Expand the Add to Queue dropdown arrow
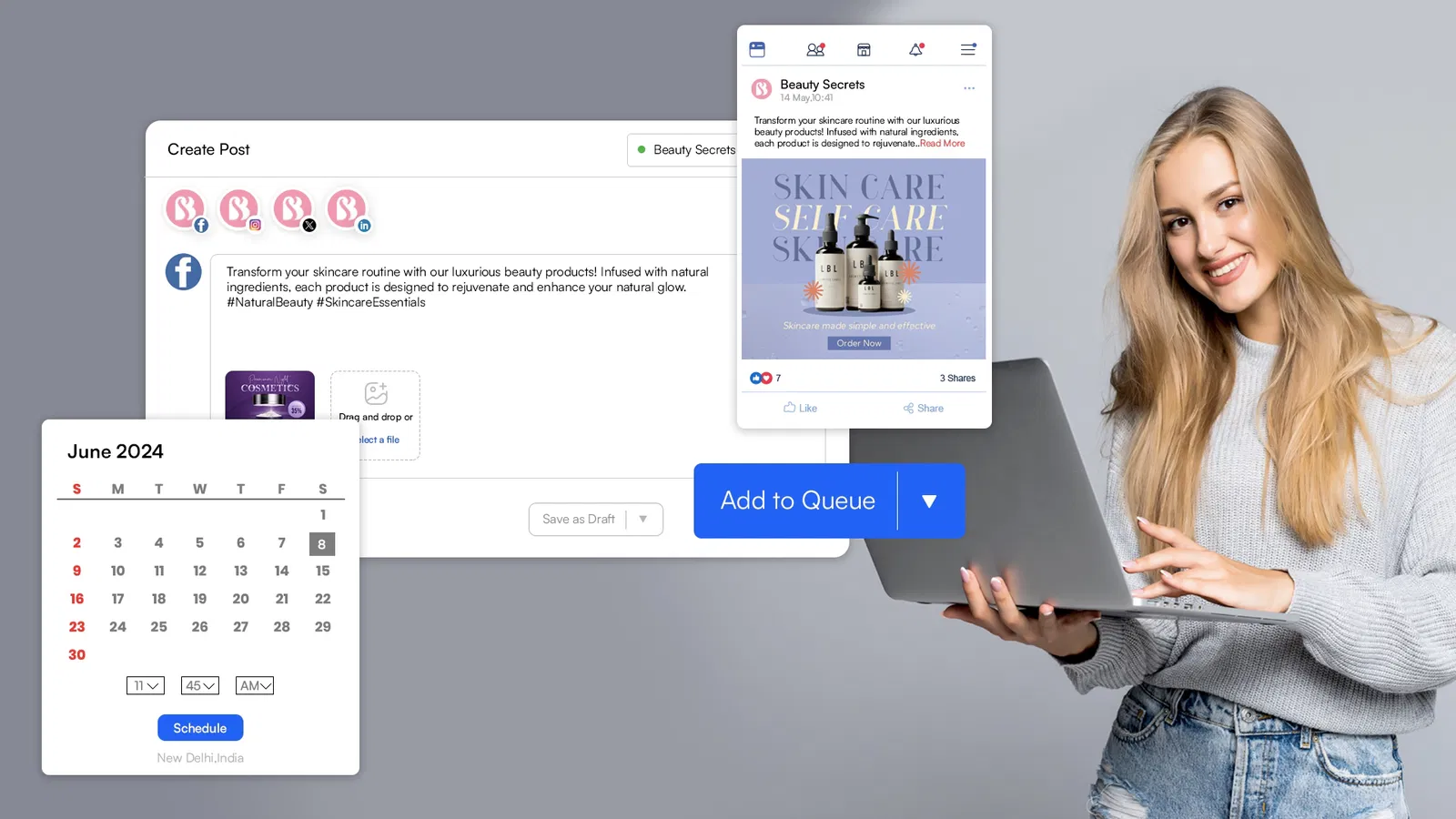The width and height of the screenshot is (1456, 819). [929, 501]
